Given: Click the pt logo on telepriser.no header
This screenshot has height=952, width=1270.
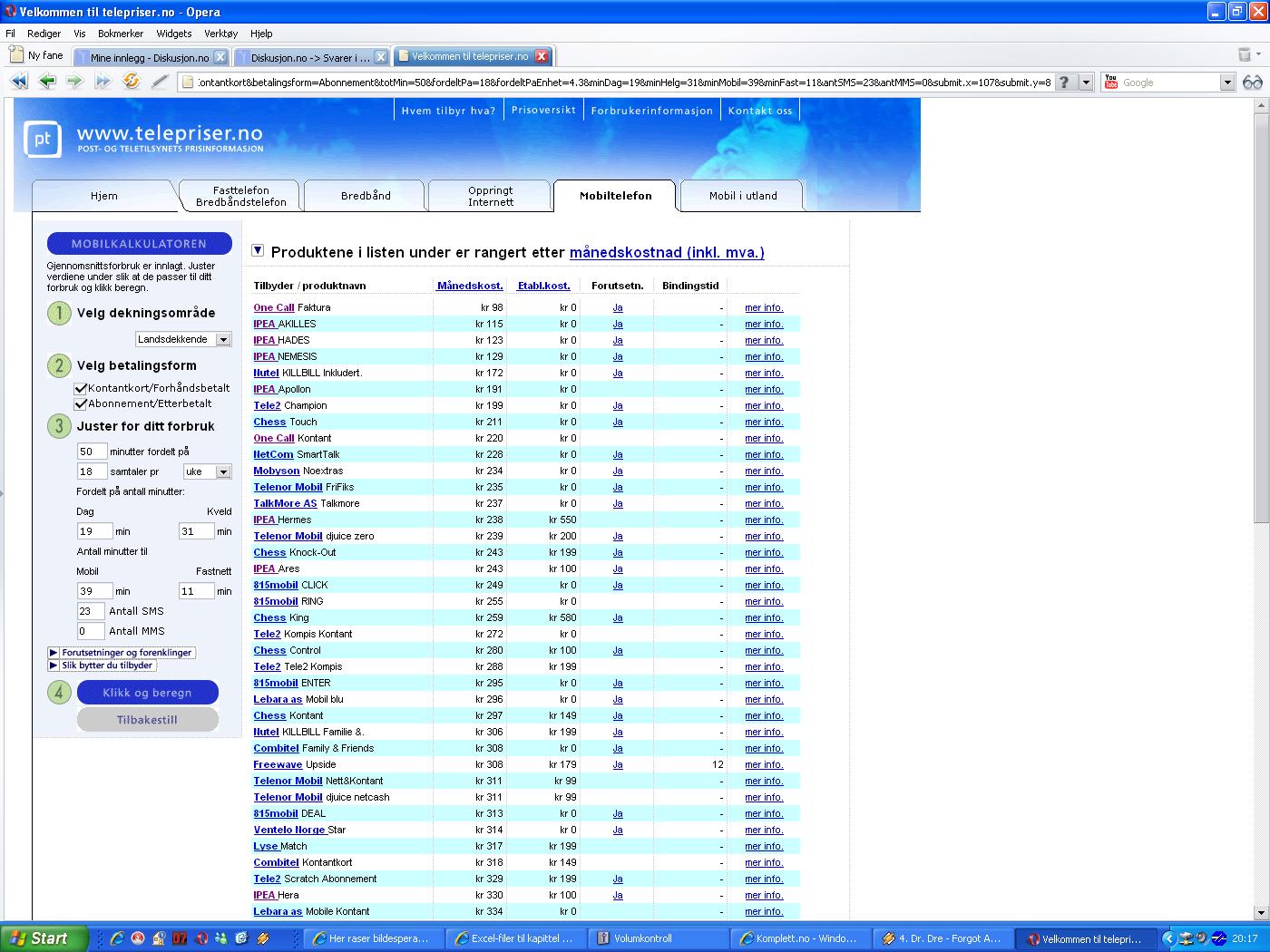Looking at the screenshot, I should [42, 140].
